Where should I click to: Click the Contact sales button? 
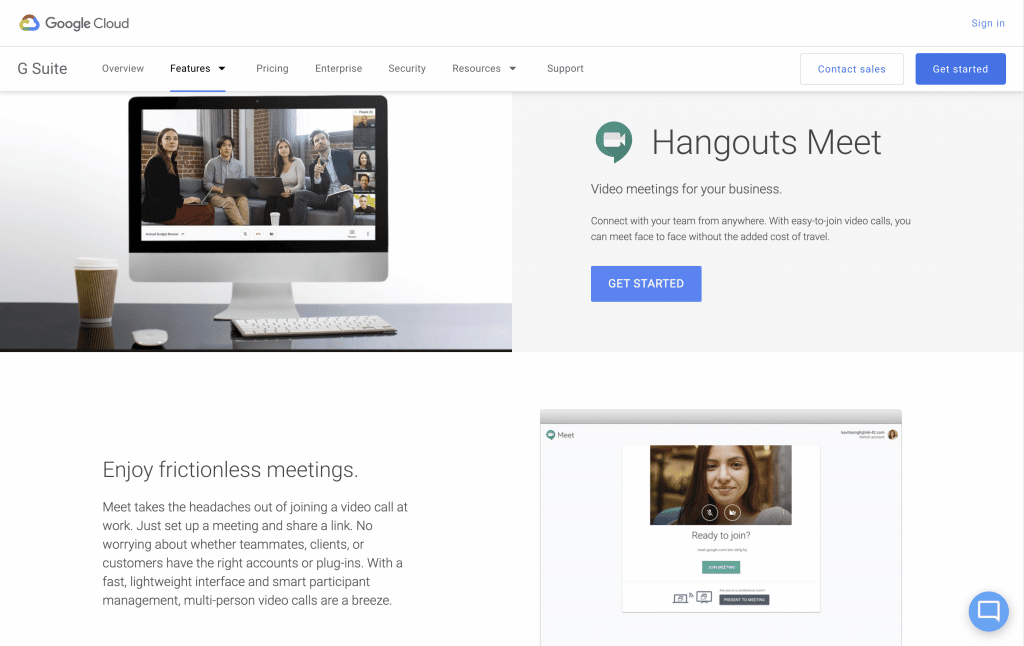[852, 69]
